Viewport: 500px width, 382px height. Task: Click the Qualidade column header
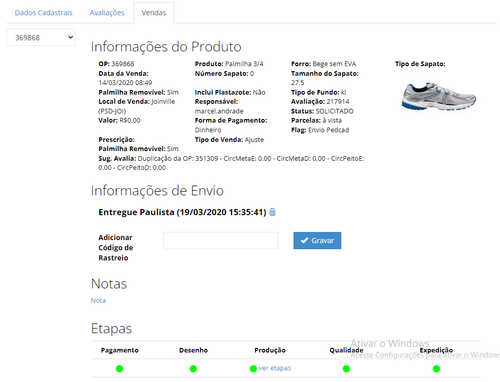point(346,350)
